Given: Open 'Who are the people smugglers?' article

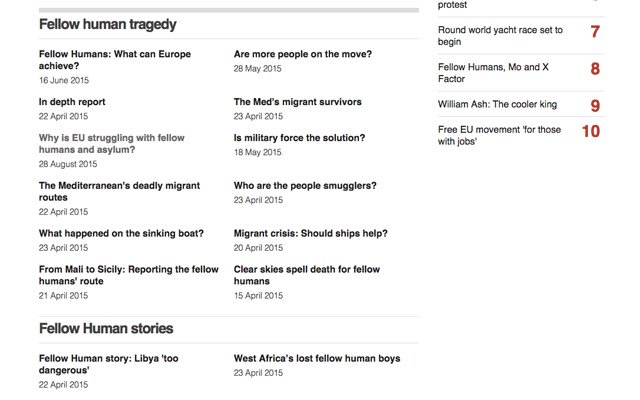Looking at the screenshot, I should click(305, 185).
